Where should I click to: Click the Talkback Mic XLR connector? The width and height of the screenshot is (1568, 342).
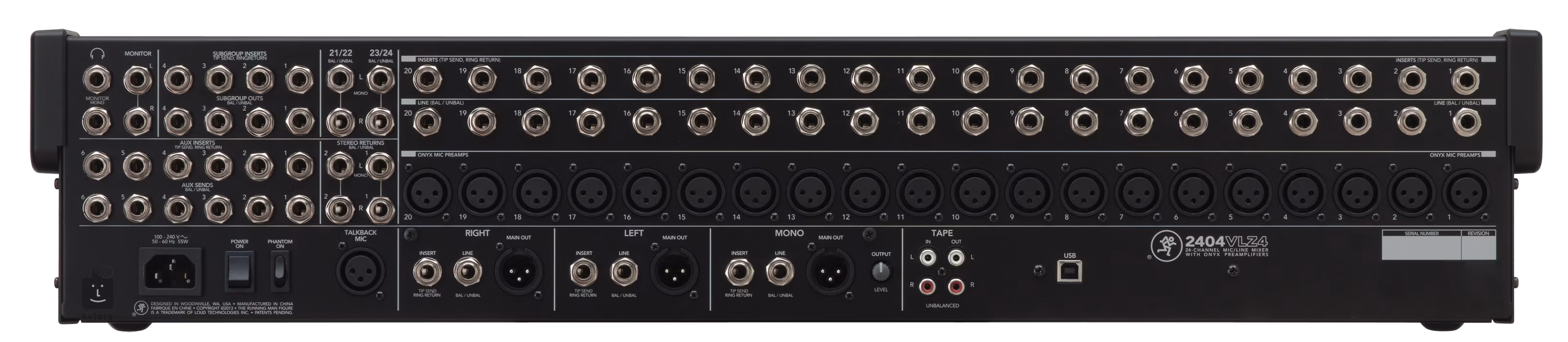(360, 272)
